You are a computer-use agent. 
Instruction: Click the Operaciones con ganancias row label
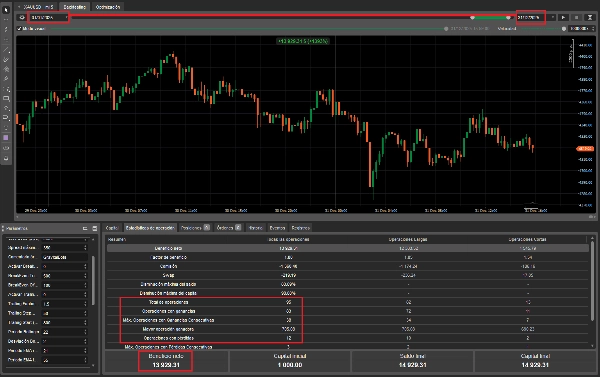pyautogui.click(x=168, y=311)
